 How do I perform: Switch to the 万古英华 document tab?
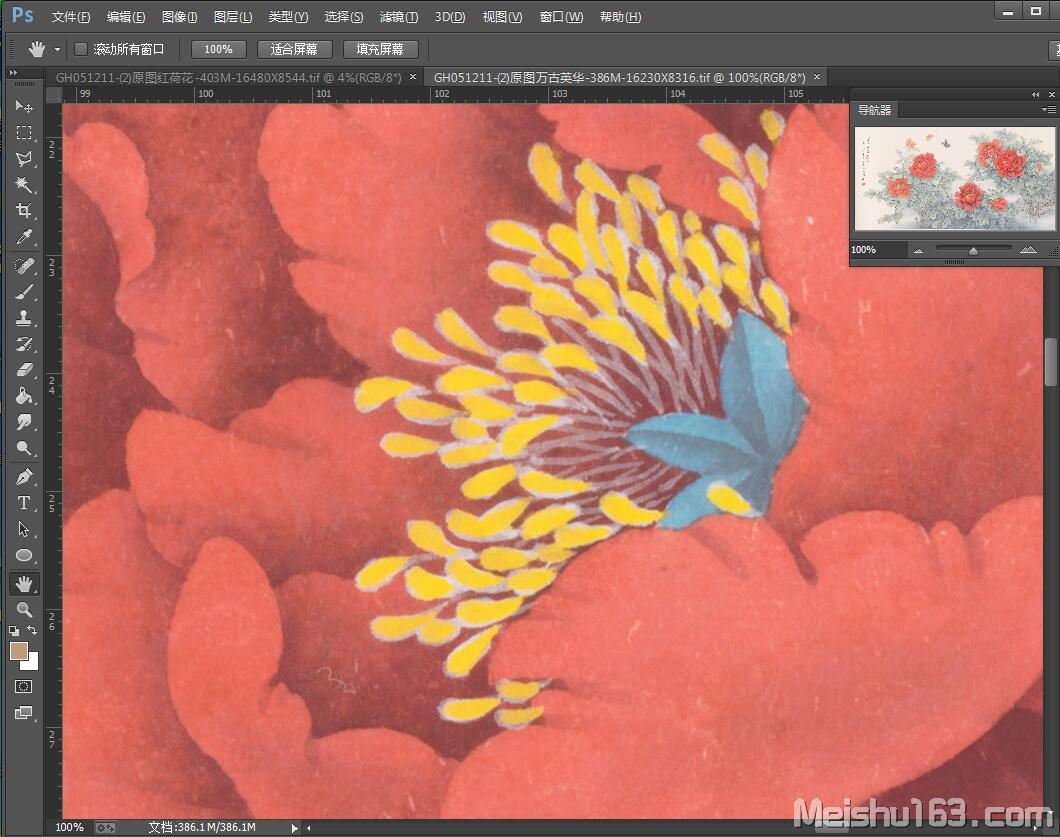click(619, 78)
